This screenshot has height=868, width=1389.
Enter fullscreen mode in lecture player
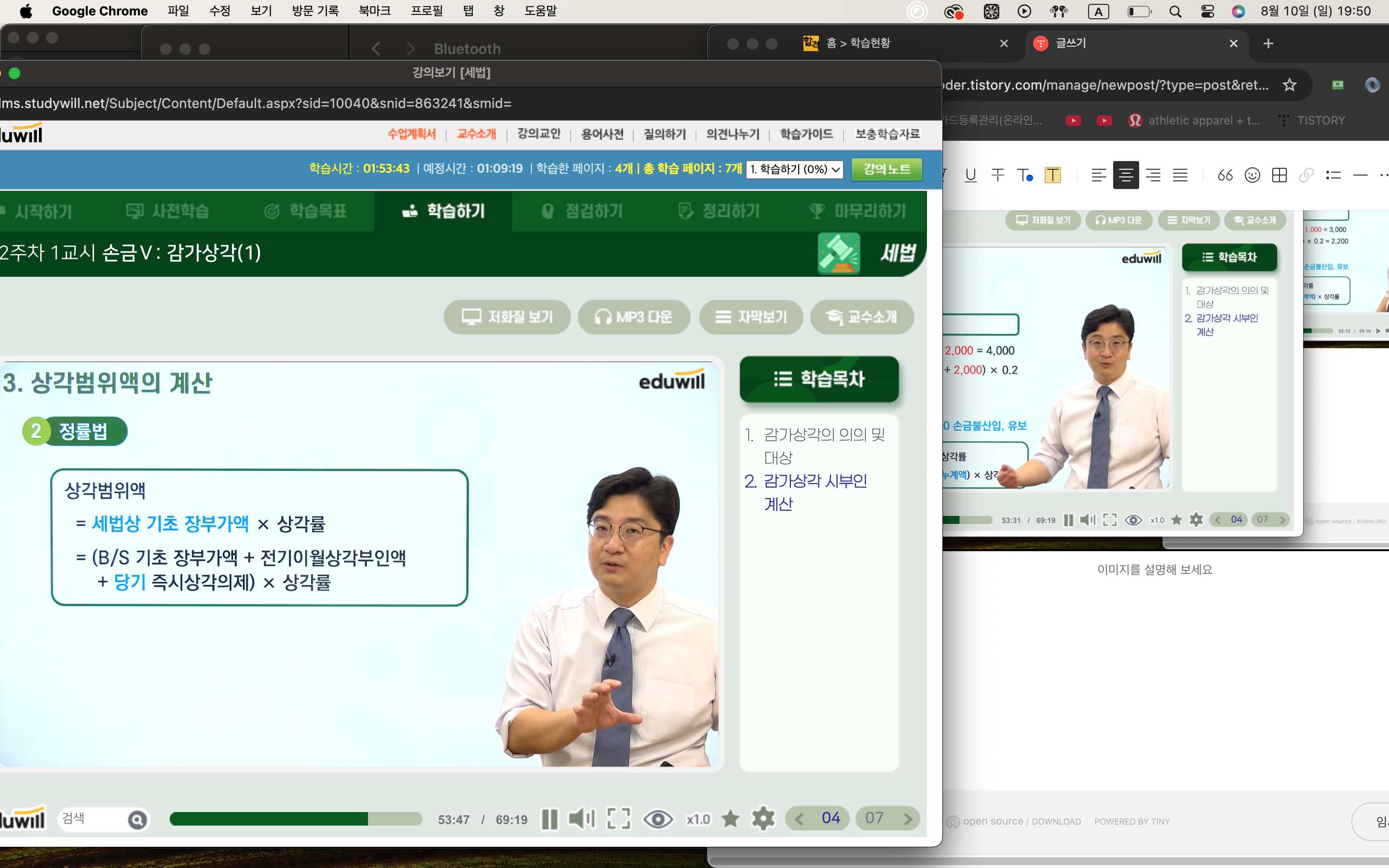pyautogui.click(x=619, y=819)
